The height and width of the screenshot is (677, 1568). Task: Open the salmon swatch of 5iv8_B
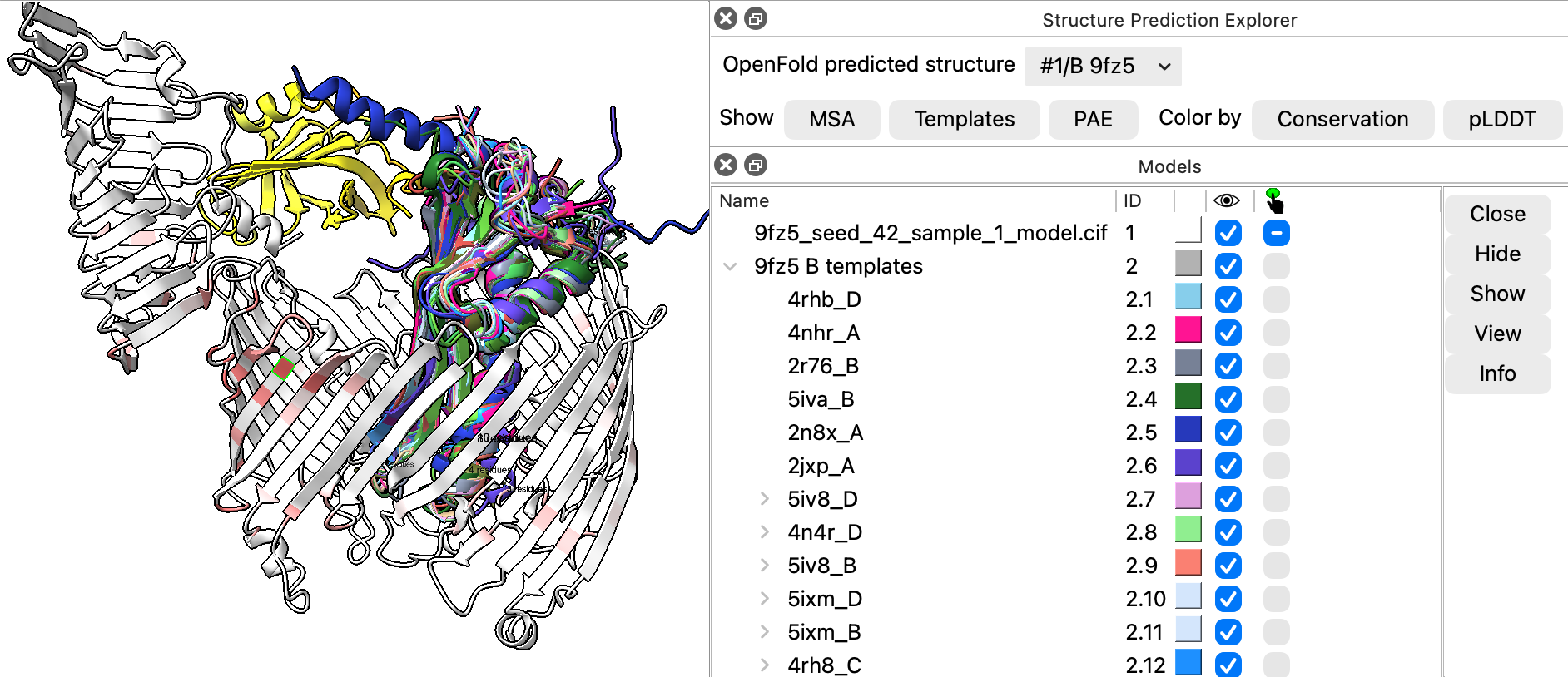[1188, 563]
